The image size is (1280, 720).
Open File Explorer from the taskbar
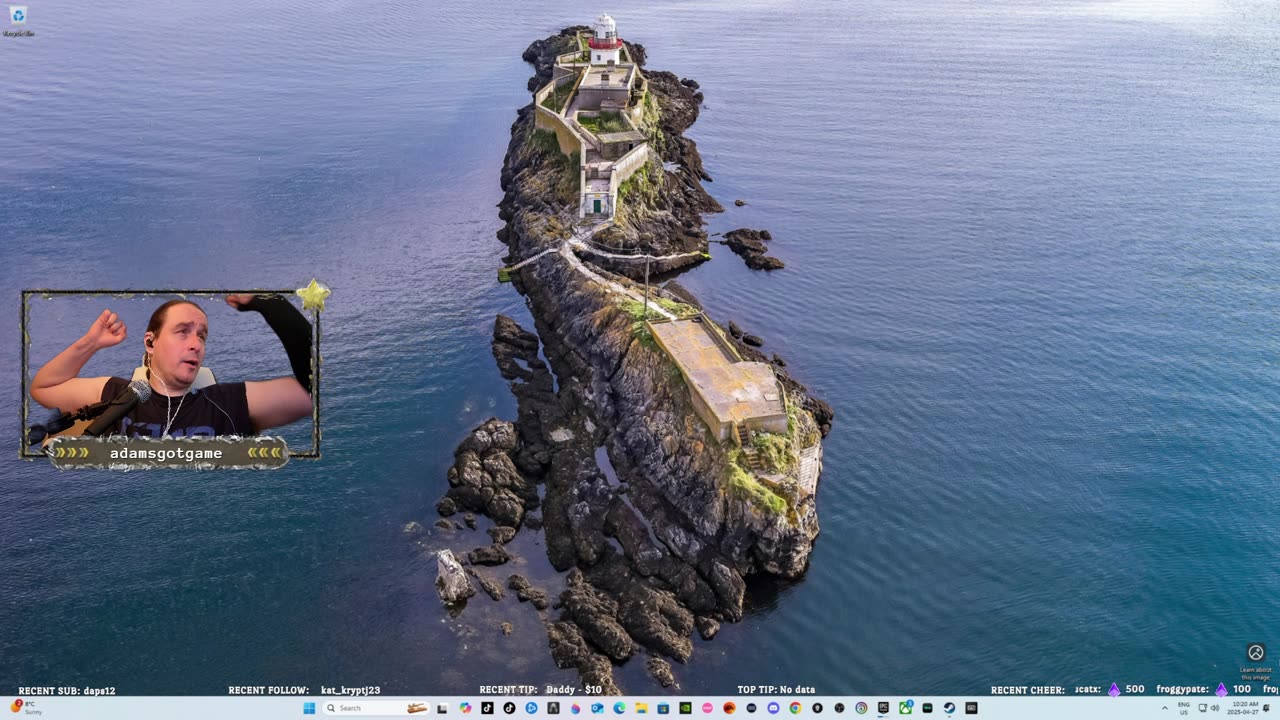point(641,708)
